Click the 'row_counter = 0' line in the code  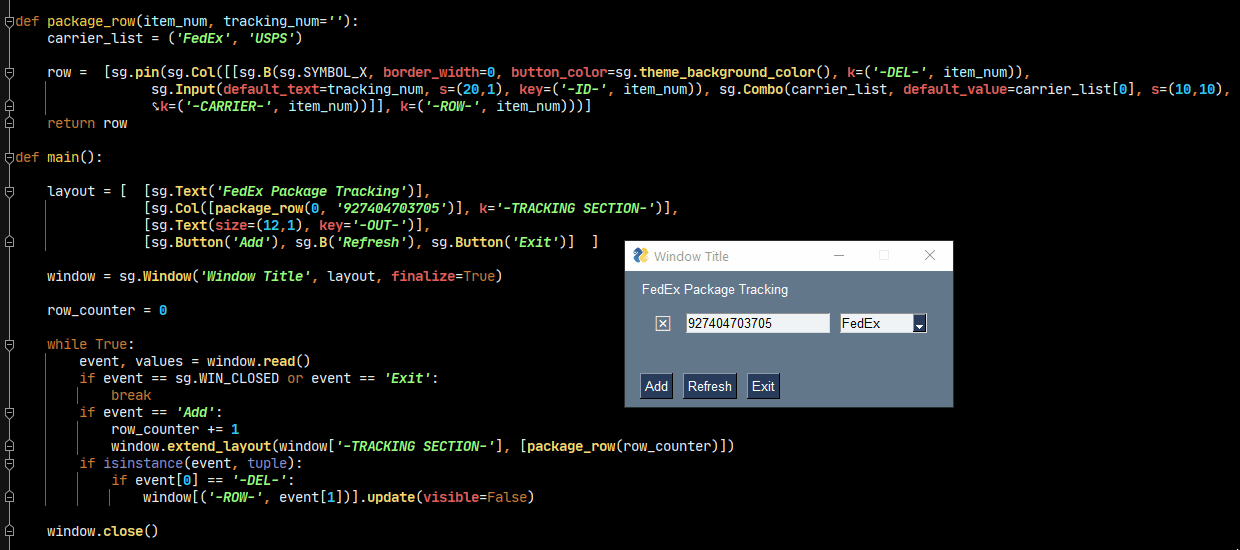pos(107,310)
